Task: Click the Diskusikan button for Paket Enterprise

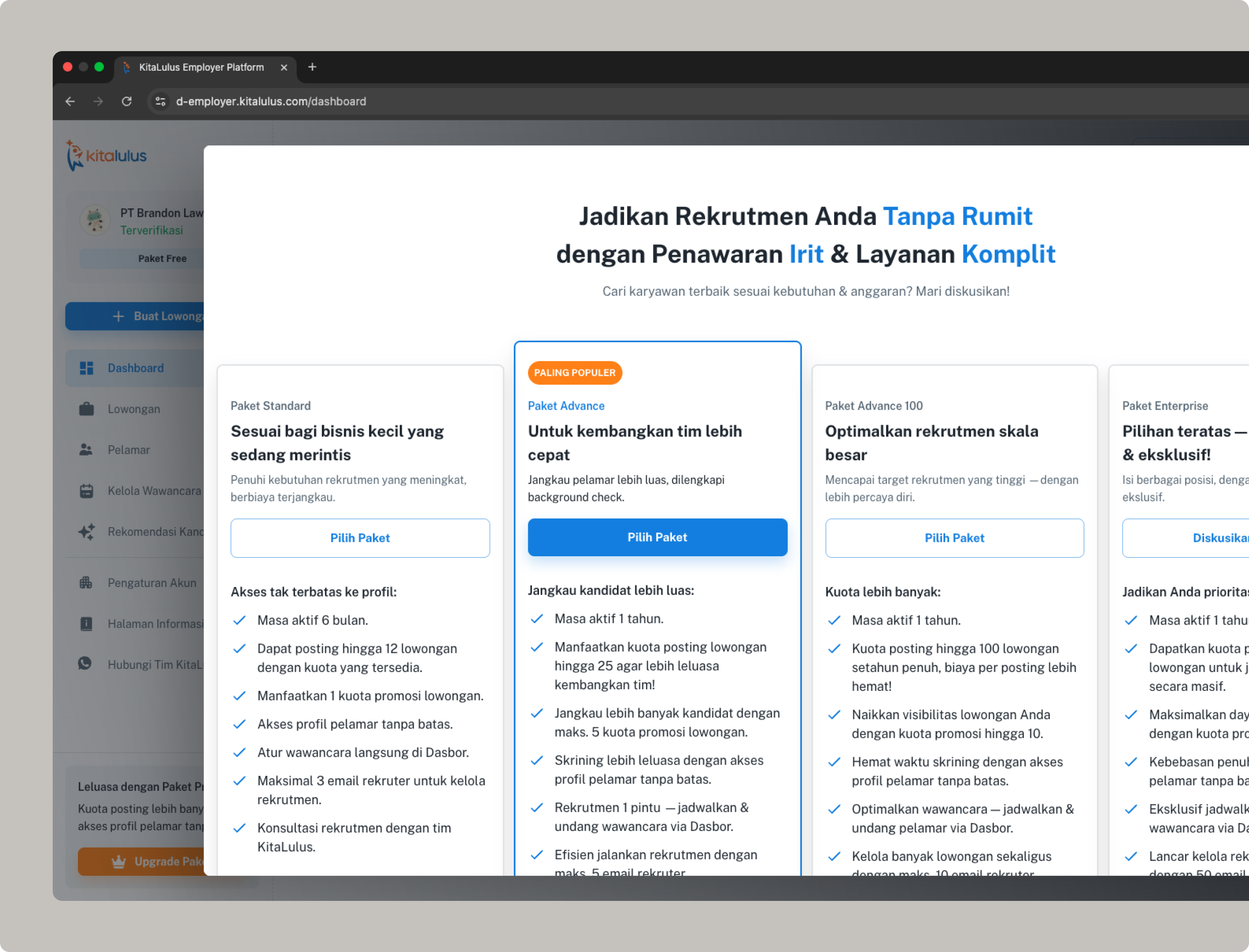Action: 1218,538
